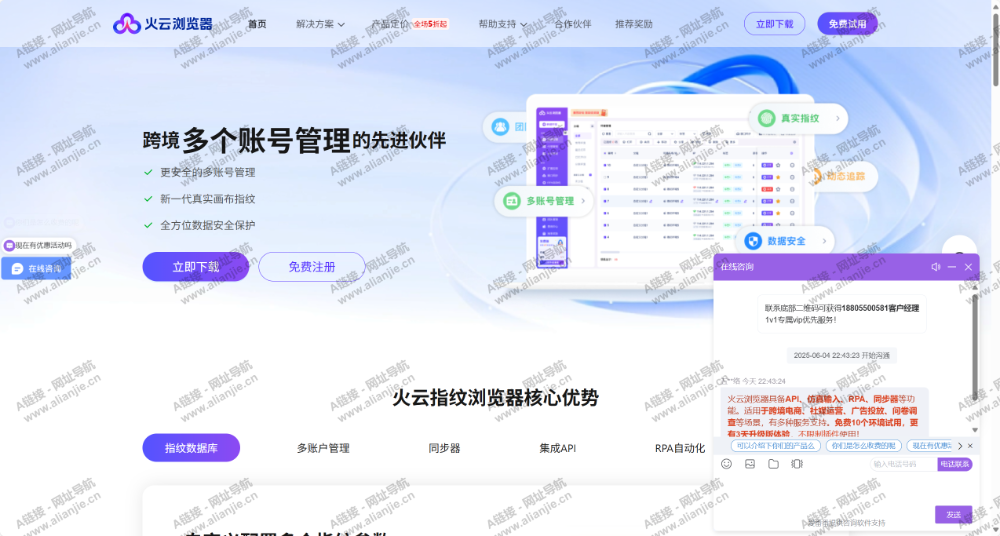Click the shake phone icon in chat
Viewport: 1000px width, 536px height.
[797, 464]
